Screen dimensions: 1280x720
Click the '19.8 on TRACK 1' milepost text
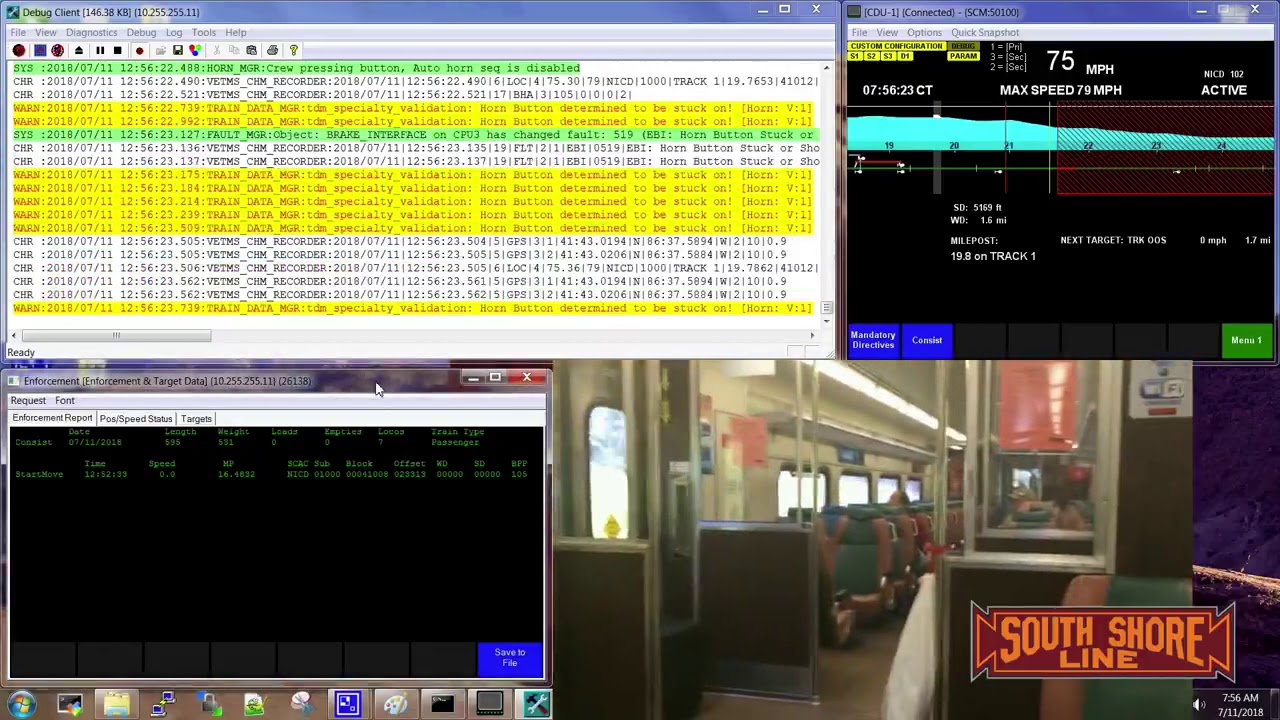[993, 256]
